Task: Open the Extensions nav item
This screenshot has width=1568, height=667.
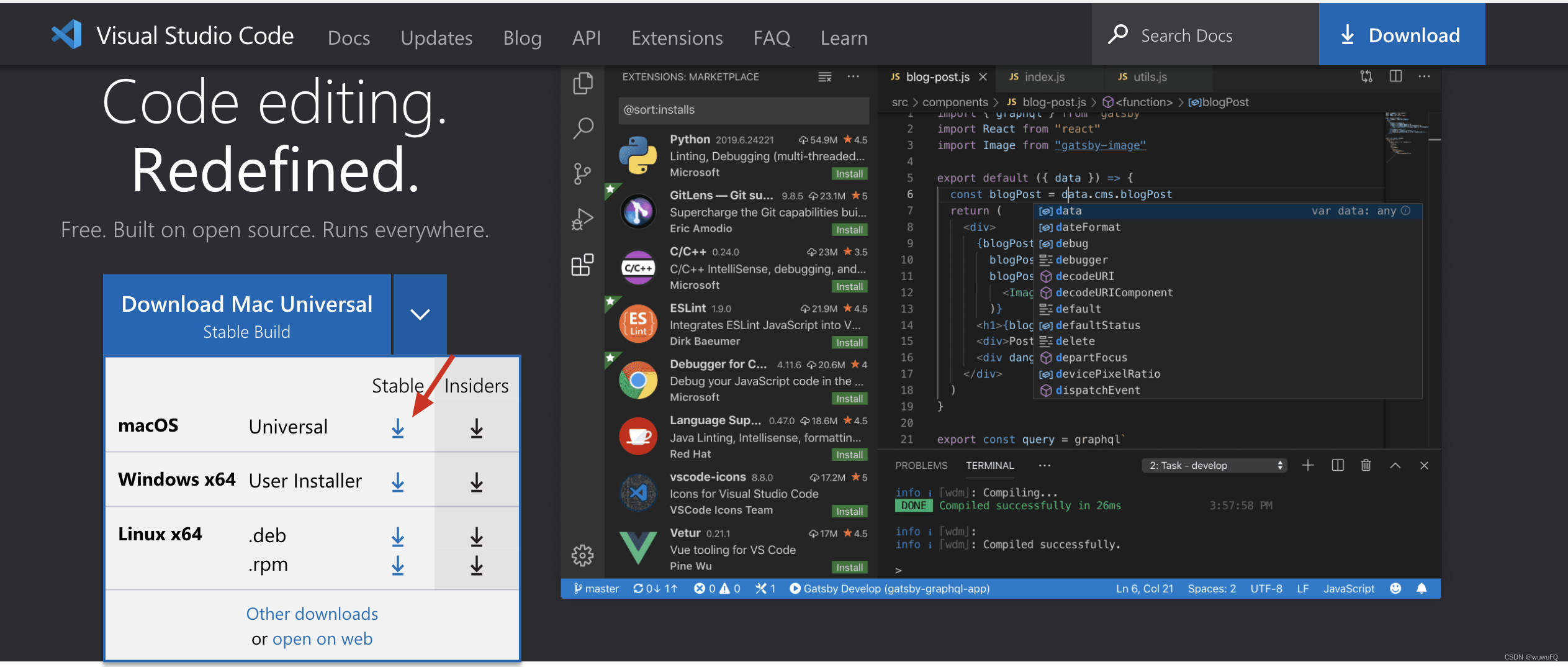Action: pos(677,38)
